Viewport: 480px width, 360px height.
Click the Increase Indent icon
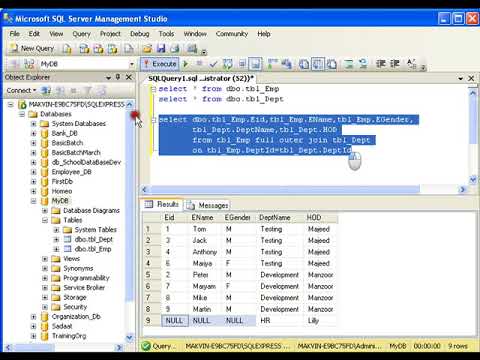tap(395, 64)
